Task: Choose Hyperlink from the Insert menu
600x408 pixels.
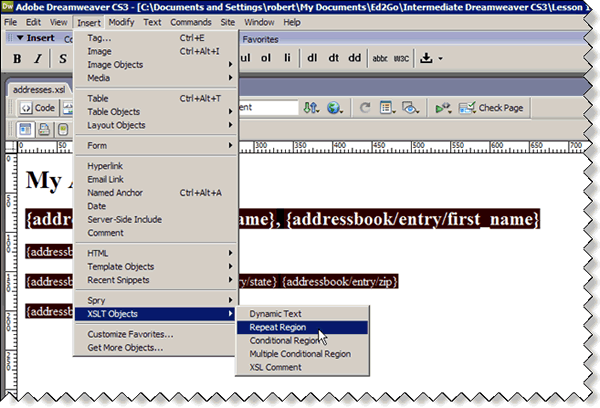Action: (155, 166)
